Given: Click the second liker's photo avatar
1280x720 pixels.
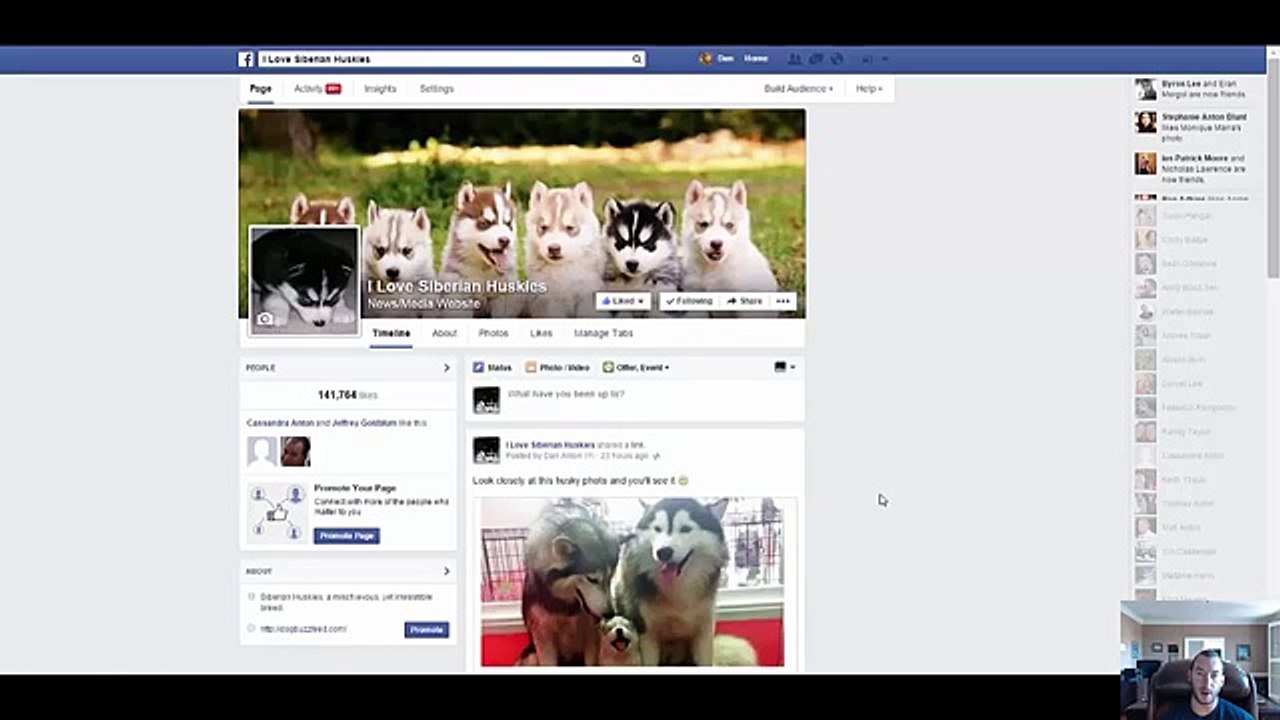Looking at the screenshot, I should click(x=295, y=452).
